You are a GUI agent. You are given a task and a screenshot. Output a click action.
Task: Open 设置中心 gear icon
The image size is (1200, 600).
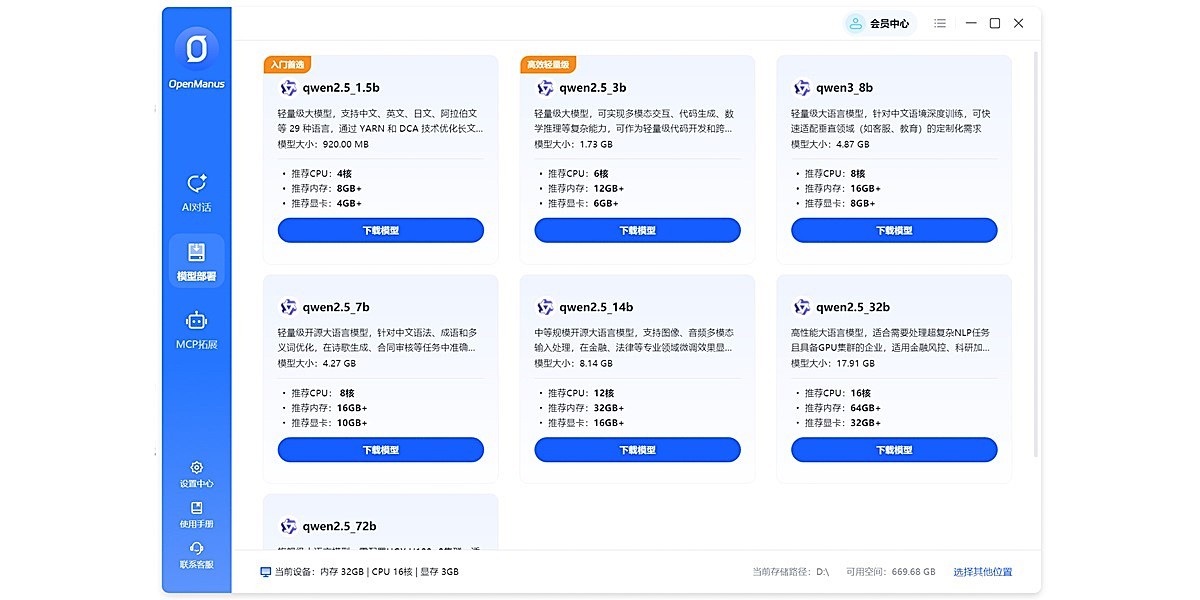[x=196, y=467]
